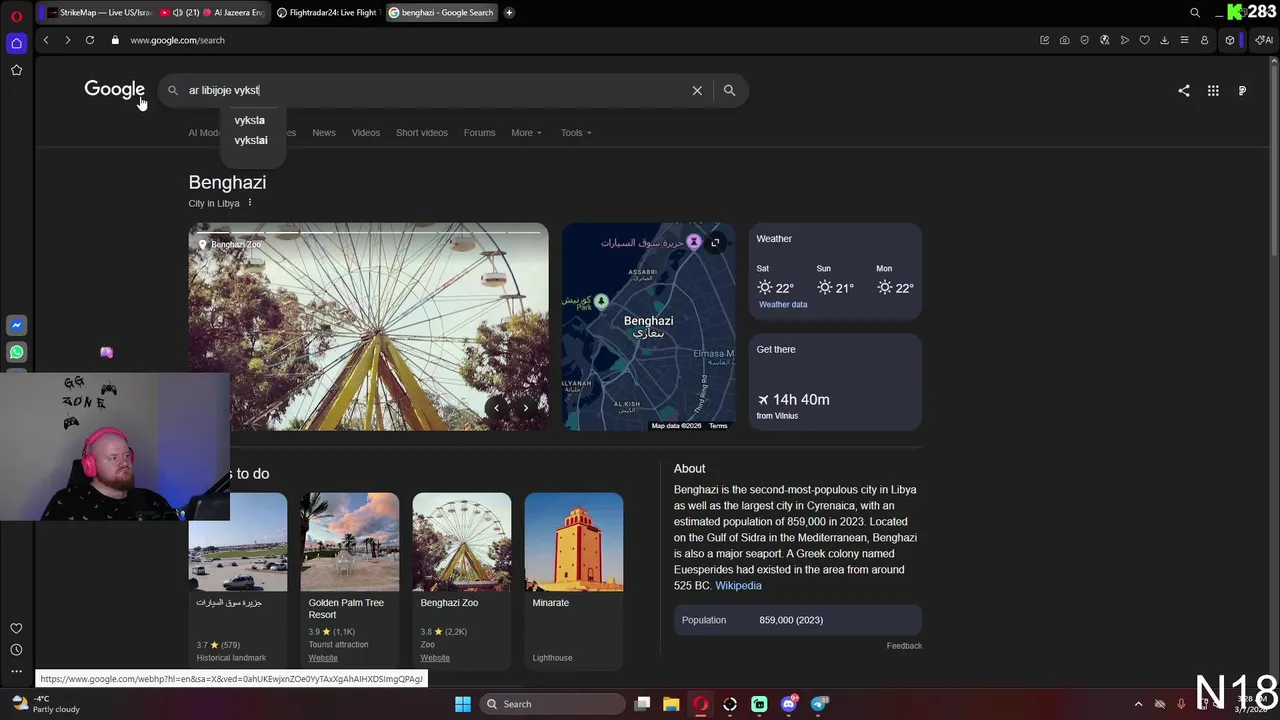1280x720 pixels.
Task: Share the Google results page
Action: [x=1184, y=90]
